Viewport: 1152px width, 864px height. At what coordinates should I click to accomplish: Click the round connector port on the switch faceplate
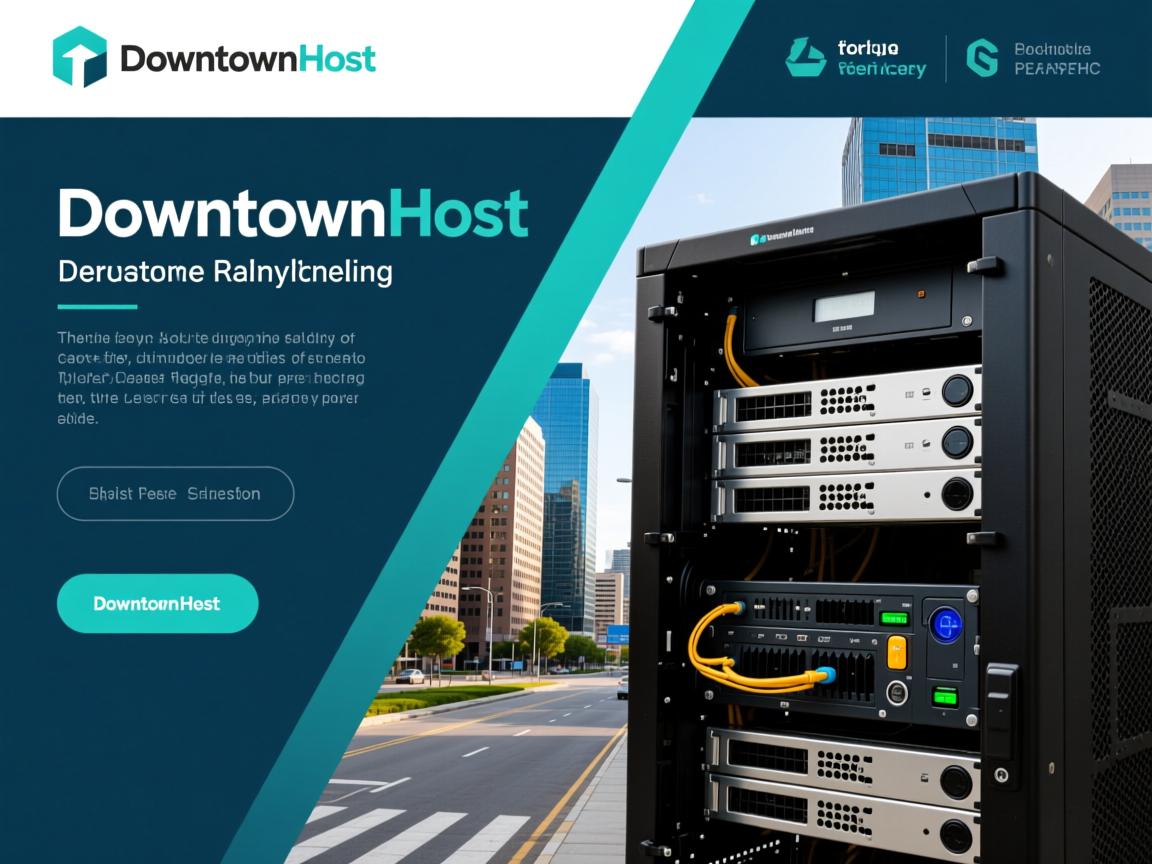(897, 692)
